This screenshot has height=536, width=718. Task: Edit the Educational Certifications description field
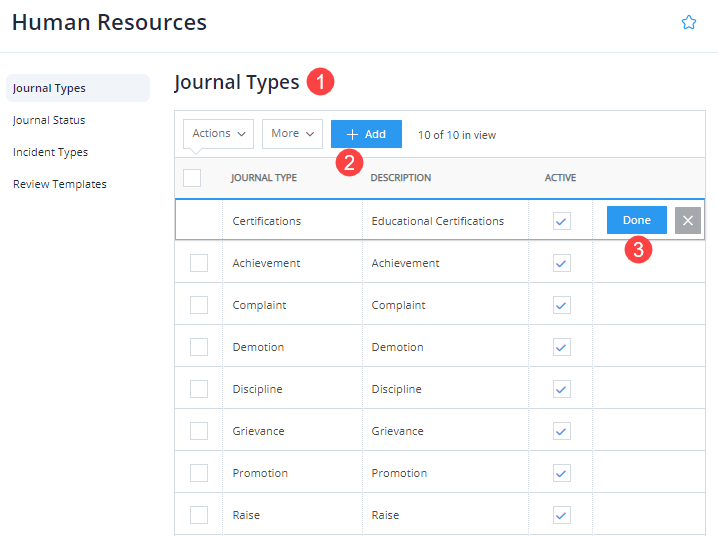[x=445, y=221]
